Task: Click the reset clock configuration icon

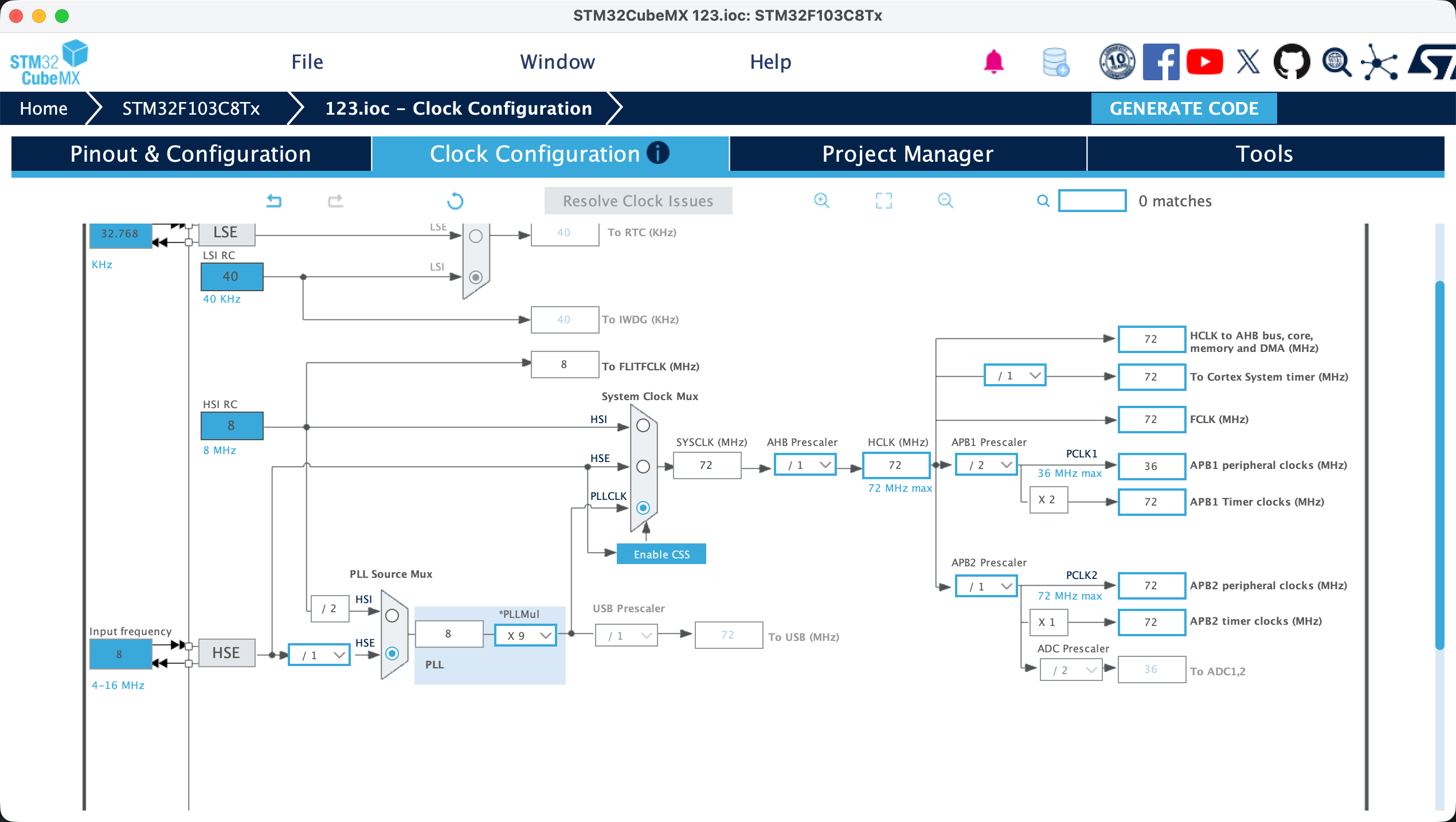Action: coord(455,201)
